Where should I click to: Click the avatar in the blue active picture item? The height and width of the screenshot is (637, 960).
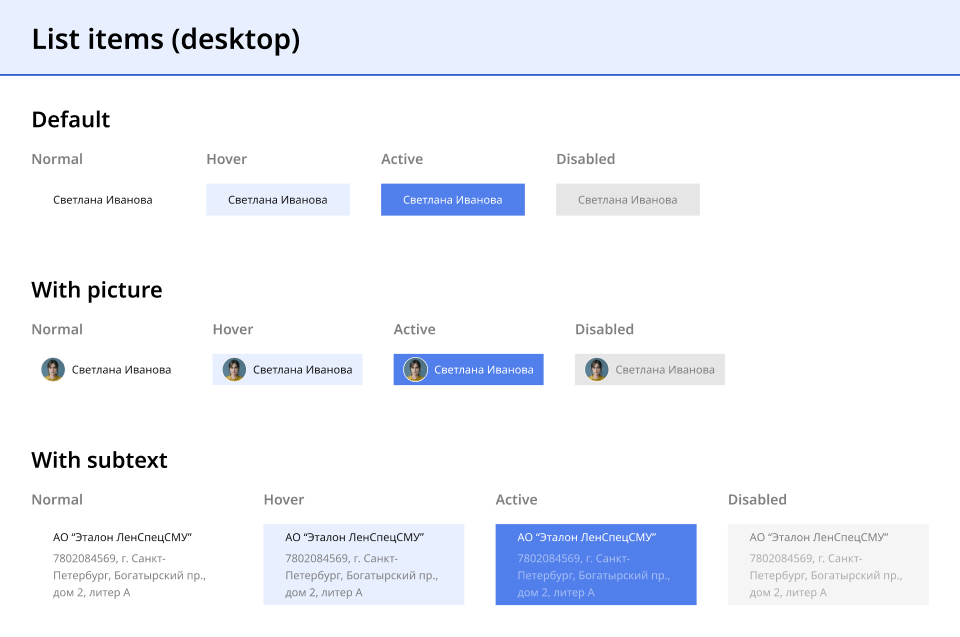pyautogui.click(x=415, y=370)
